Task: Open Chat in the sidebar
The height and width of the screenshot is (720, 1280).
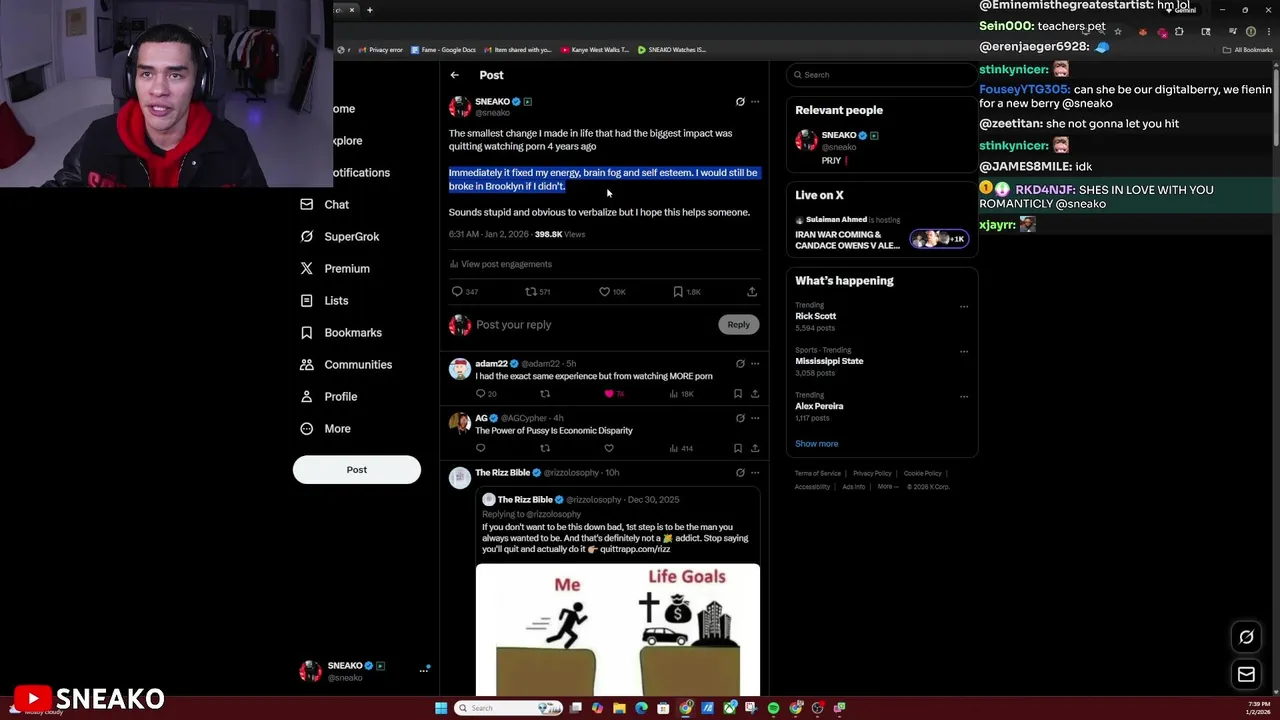Action: (x=325, y=204)
